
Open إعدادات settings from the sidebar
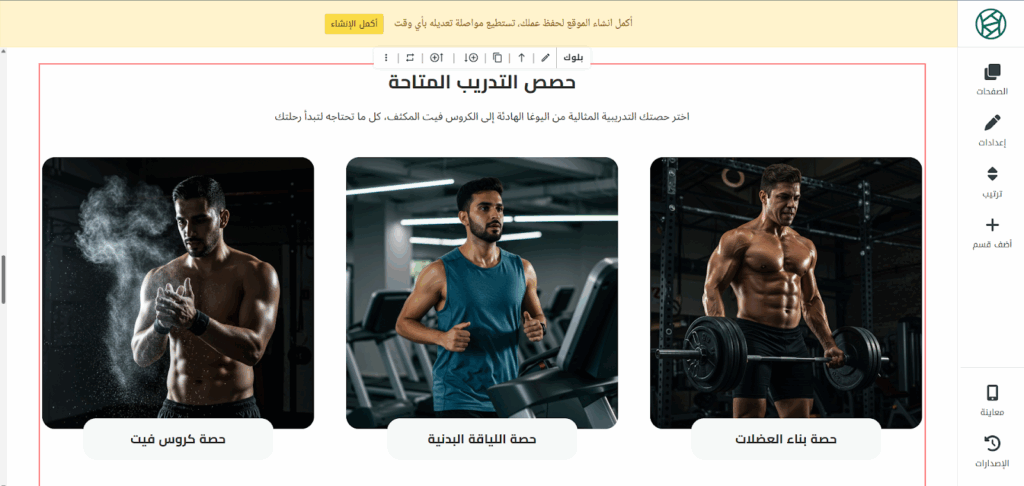coord(991,131)
